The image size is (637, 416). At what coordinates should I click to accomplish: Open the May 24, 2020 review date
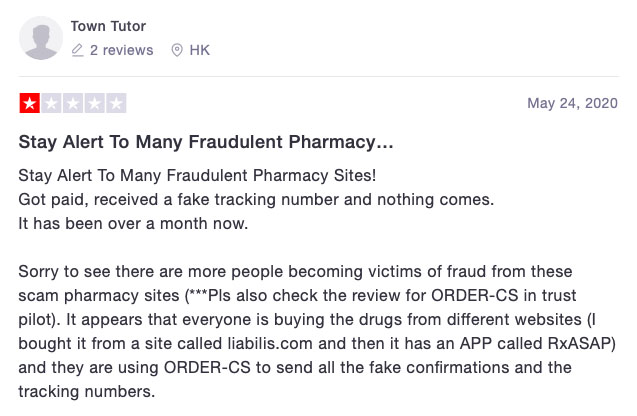pyautogui.click(x=572, y=103)
